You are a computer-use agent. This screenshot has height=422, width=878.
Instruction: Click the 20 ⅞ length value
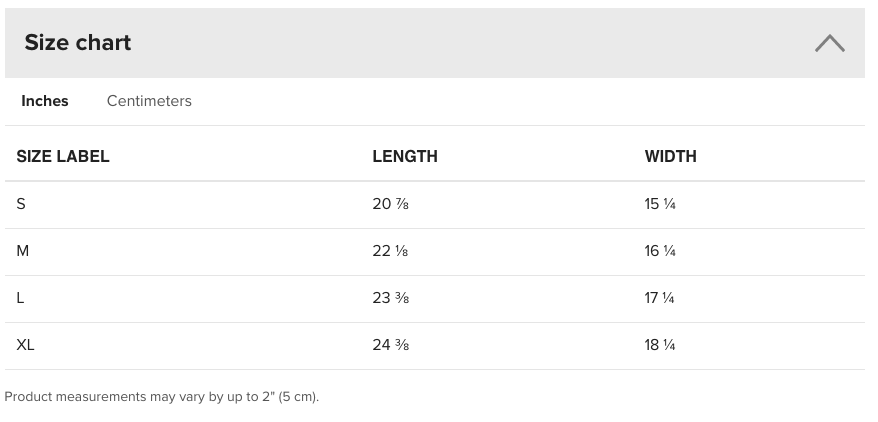coord(390,204)
